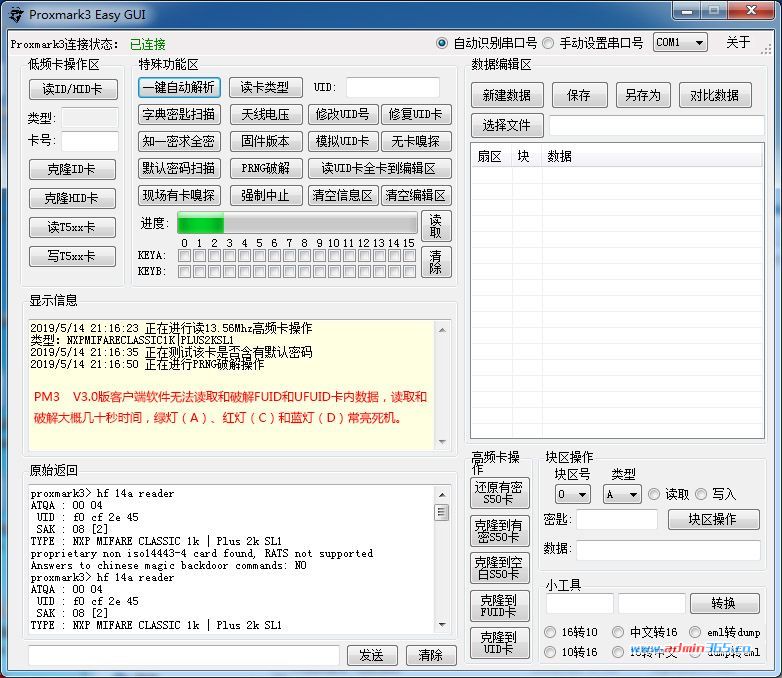Click the 清空信息区 button

click(x=343, y=195)
